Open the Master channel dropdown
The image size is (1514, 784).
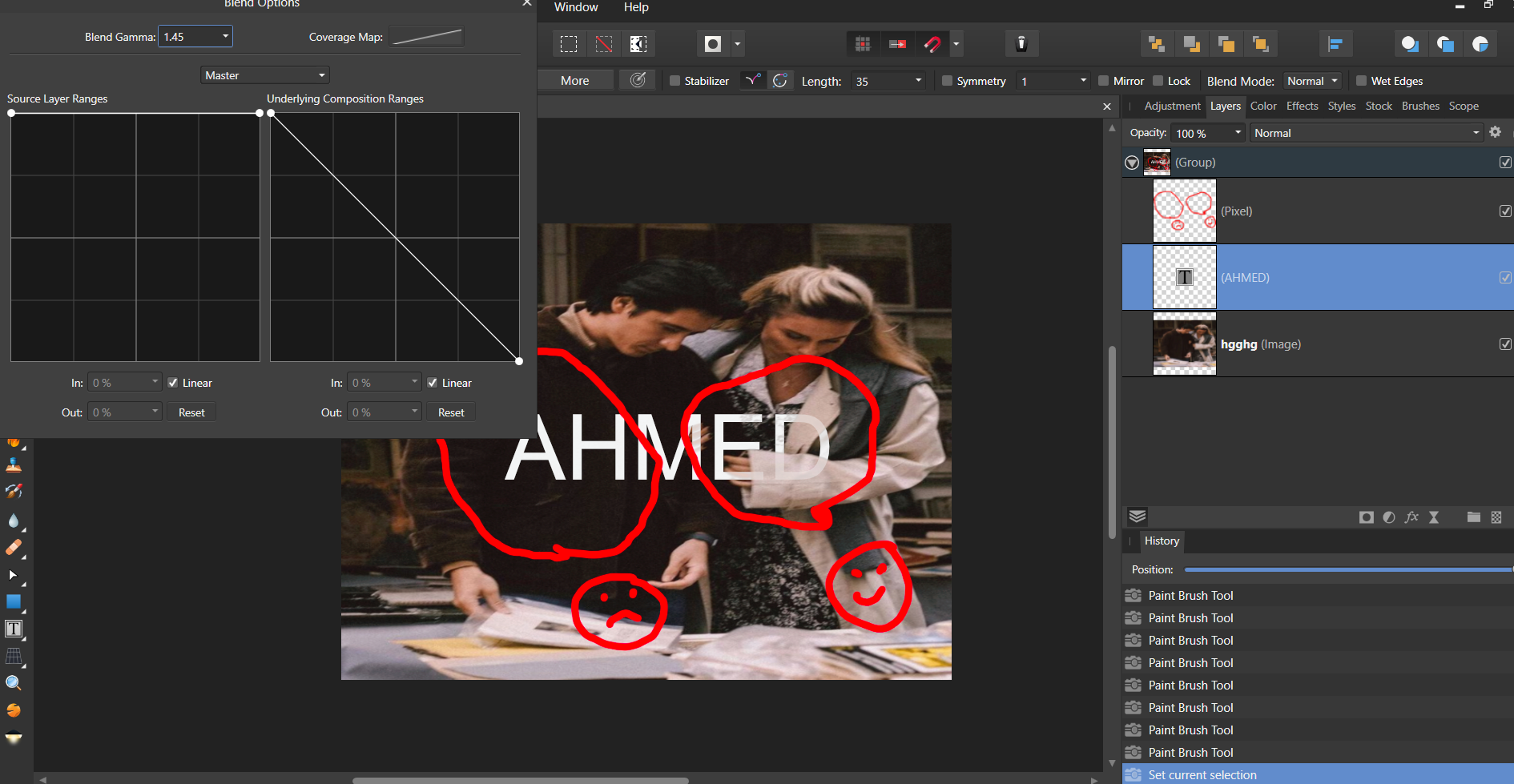click(265, 75)
